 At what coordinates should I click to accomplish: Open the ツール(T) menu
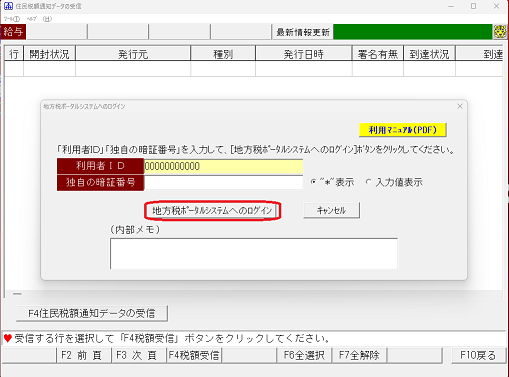pos(12,19)
